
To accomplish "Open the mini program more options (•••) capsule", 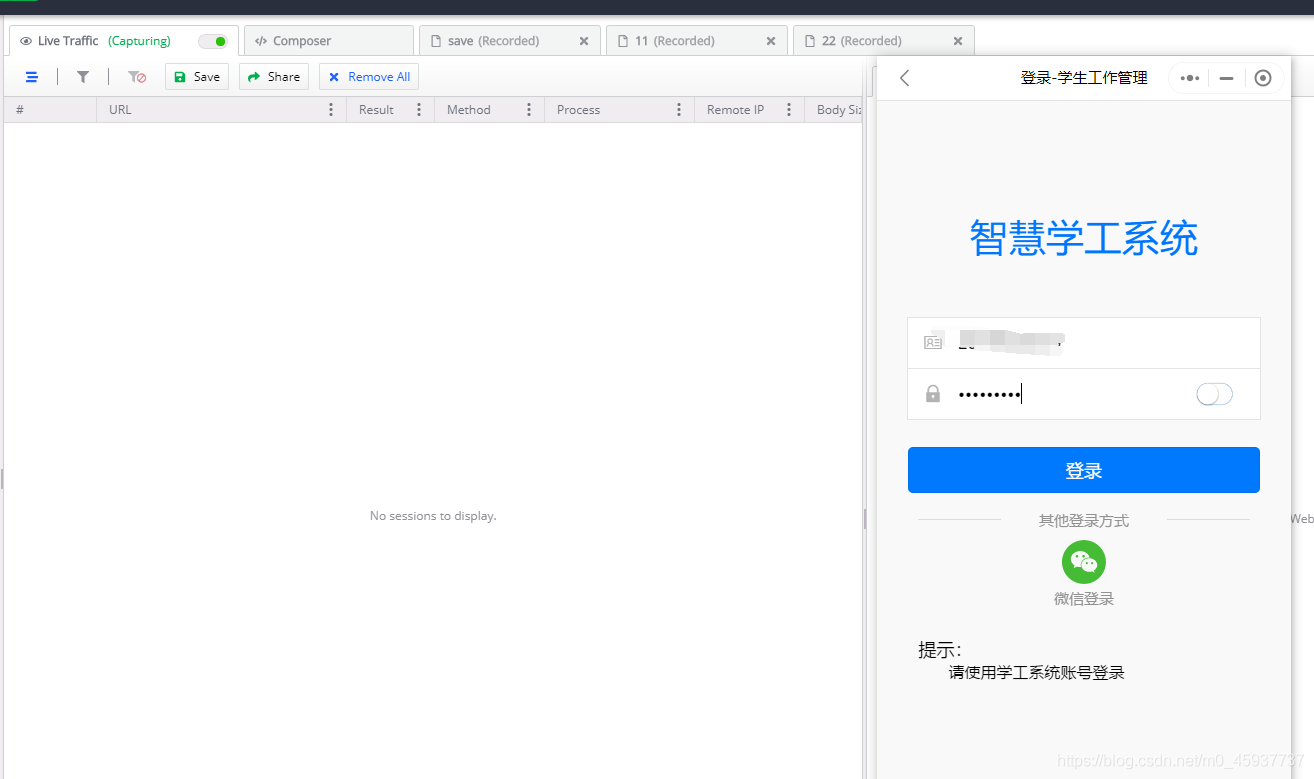I will pos(1188,77).
